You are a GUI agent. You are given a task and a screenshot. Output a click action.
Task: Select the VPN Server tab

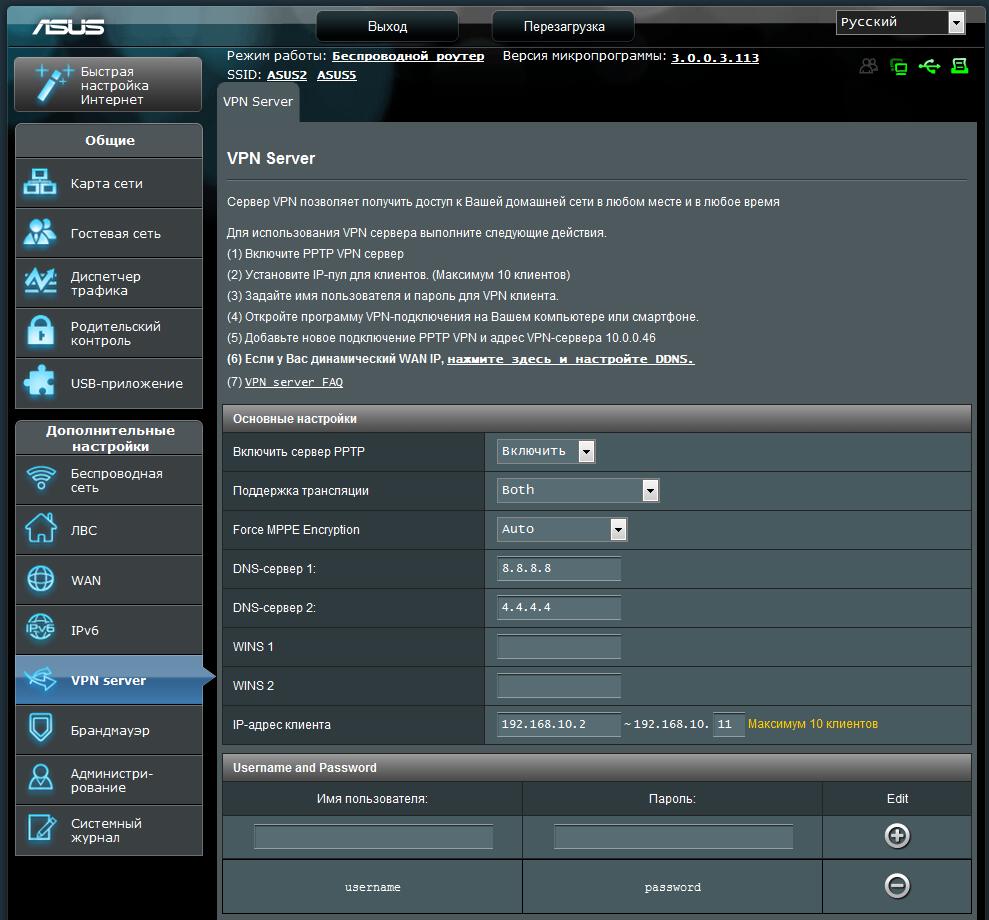click(x=258, y=102)
